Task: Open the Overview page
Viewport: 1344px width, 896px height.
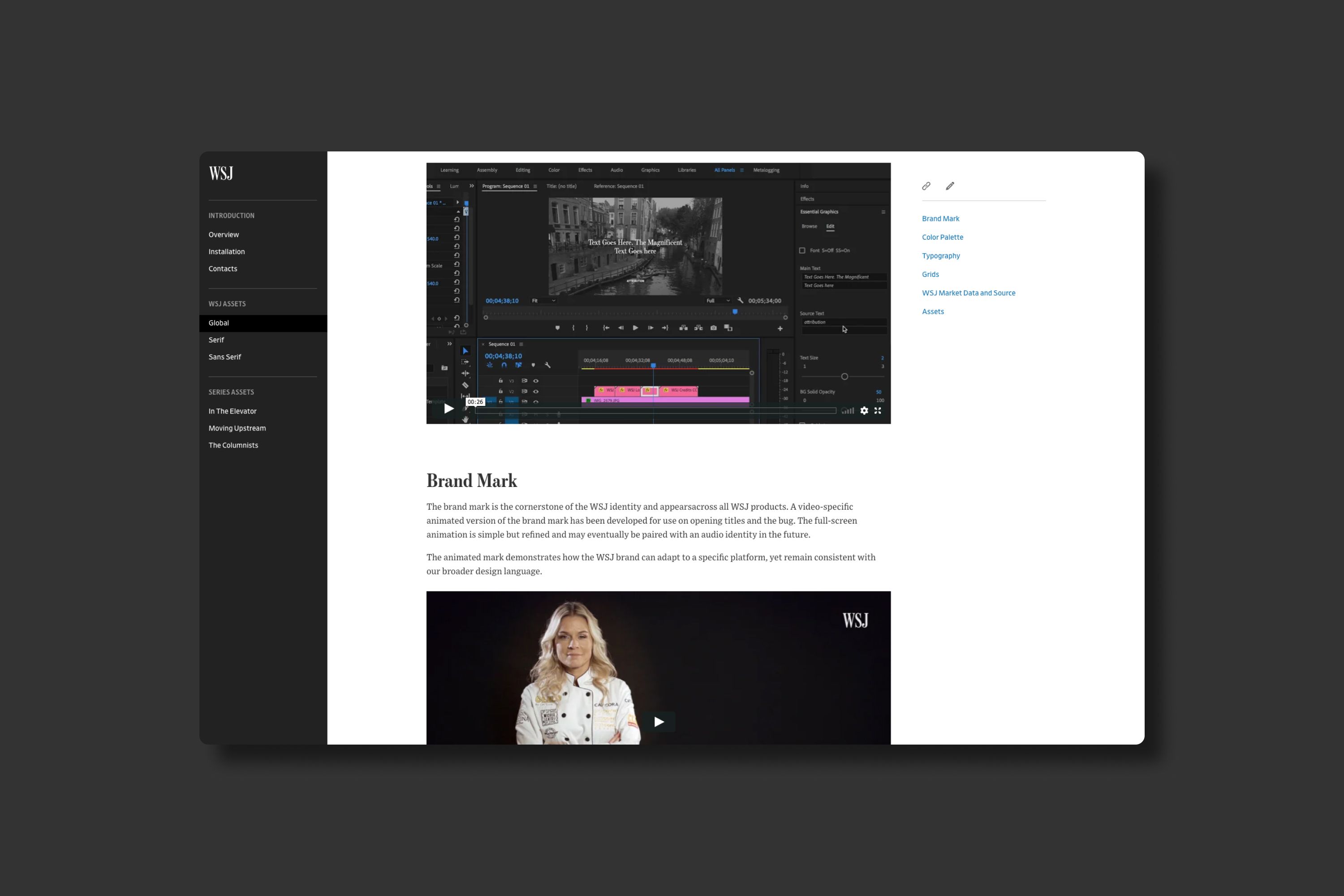Action: (x=224, y=234)
